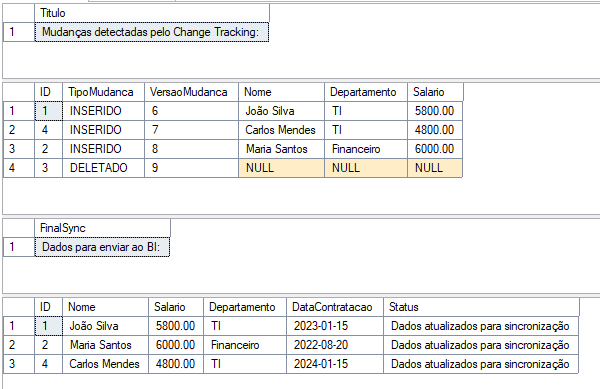Select the TipoMudanca column header
The width and height of the screenshot is (600, 389).
coord(103,92)
